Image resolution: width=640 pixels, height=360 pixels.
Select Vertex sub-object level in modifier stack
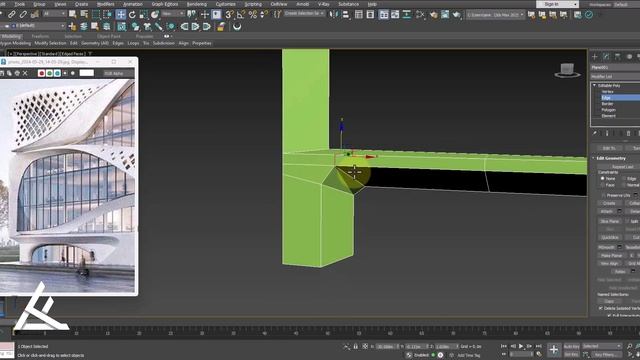point(607,92)
